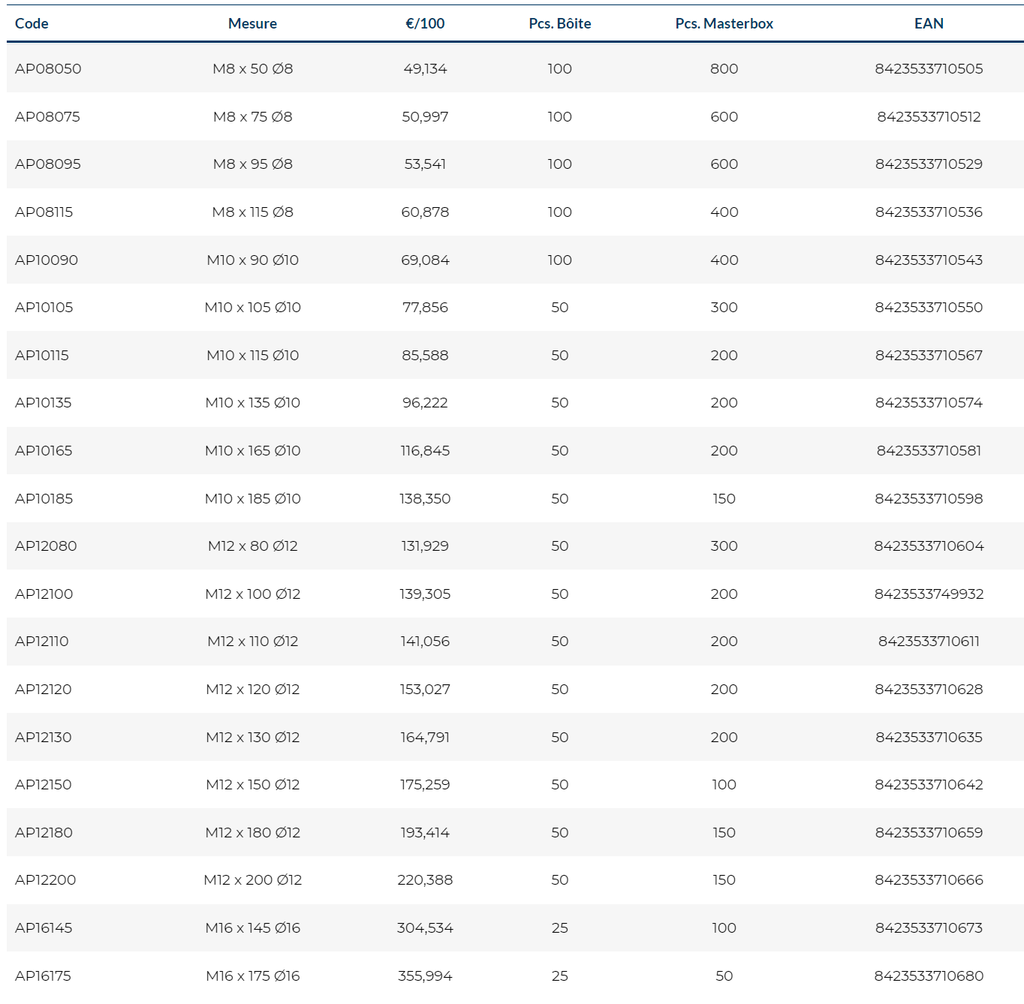Select product code AP08115

[44, 212]
